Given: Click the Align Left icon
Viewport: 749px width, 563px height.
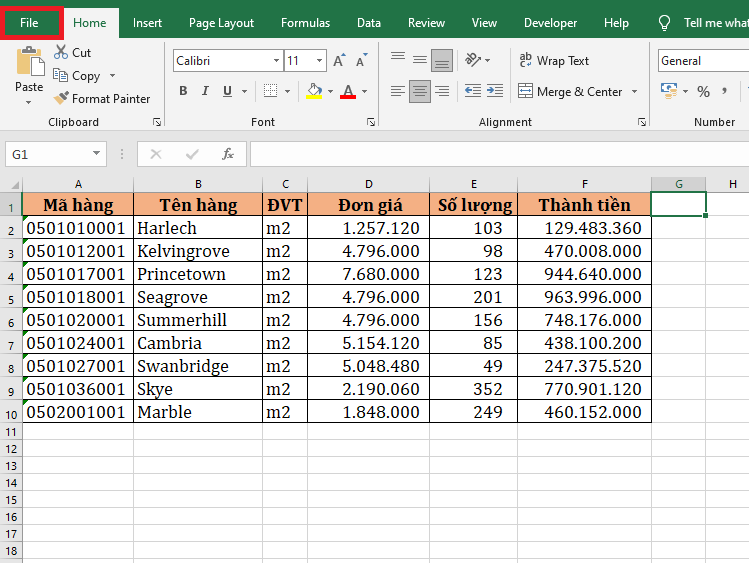Looking at the screenshot, I should click(x=398, y=92).
